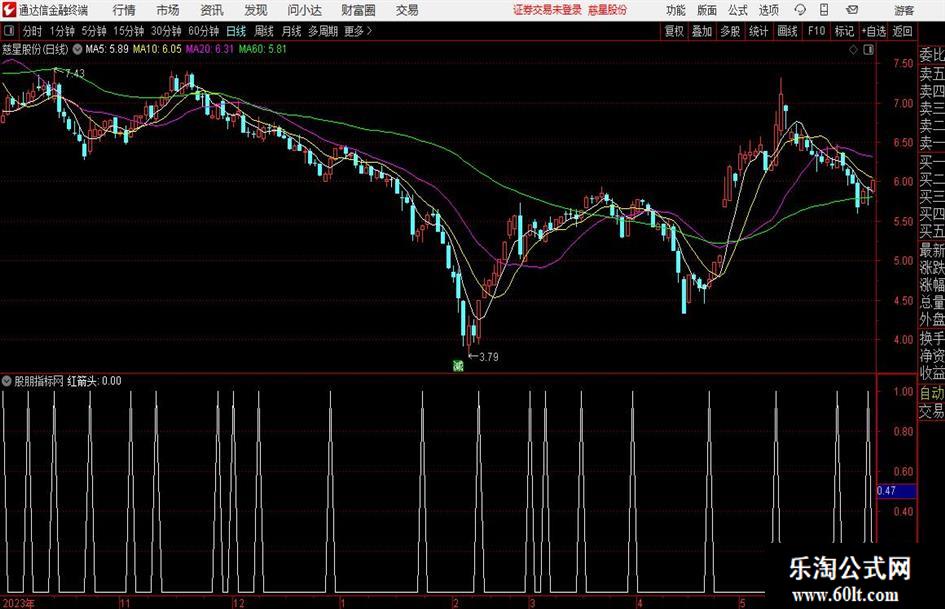Open the 问小达 menu
Screen dimensions: 945x609
tap(304, 10)
